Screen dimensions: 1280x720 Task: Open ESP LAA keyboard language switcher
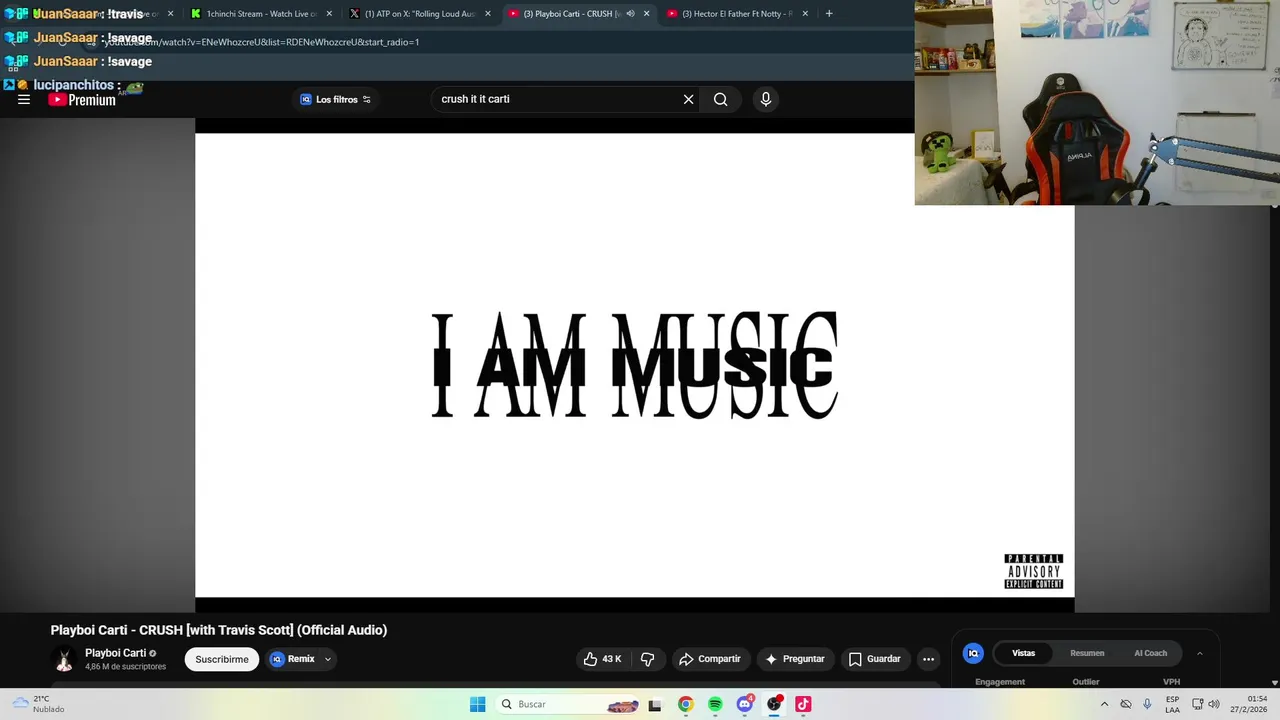tap(1172, 704)
